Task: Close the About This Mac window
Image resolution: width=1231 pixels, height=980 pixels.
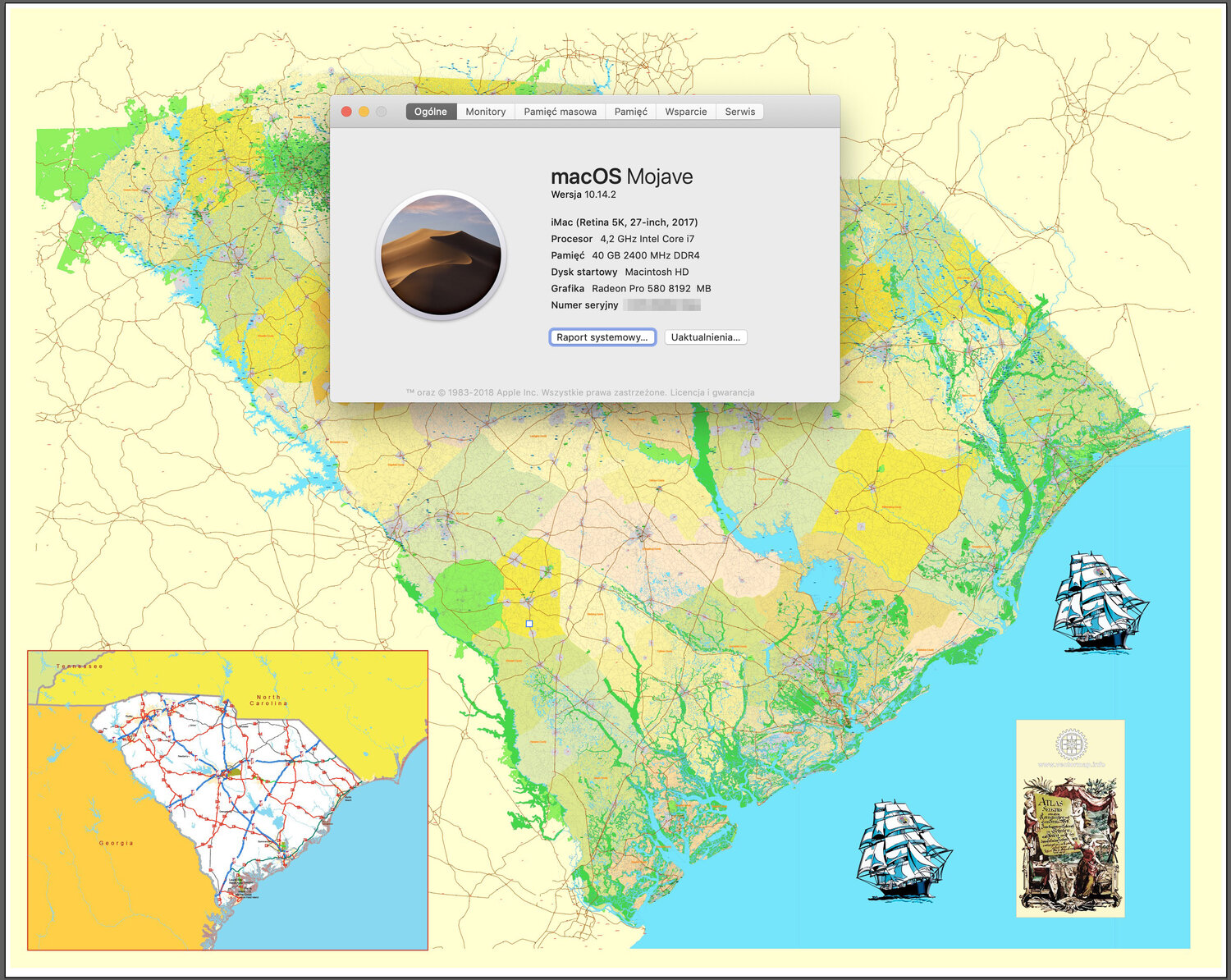Action: pyautogui.click(x=346, y=112)
